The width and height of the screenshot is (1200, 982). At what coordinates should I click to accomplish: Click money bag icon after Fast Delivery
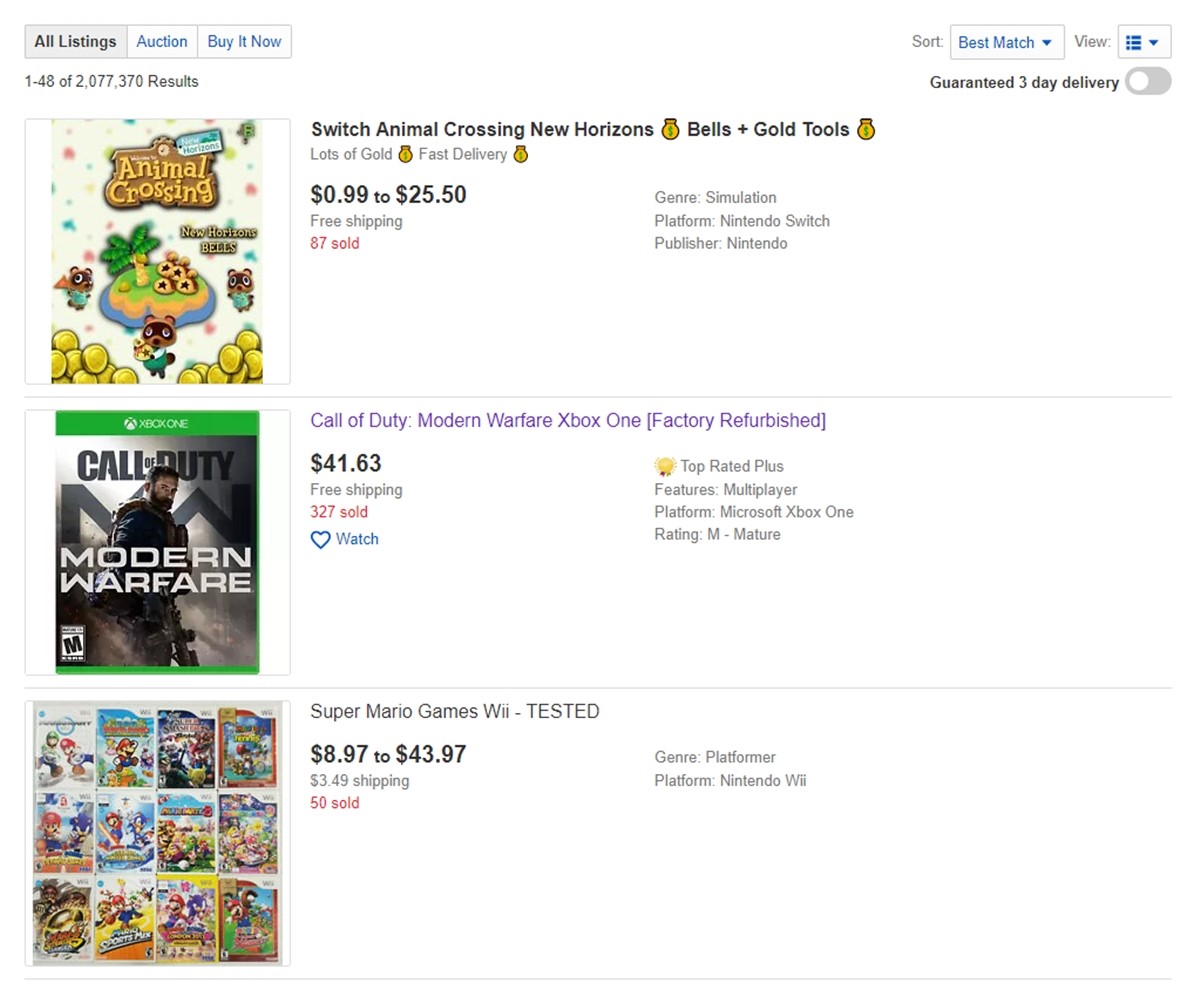[520, 154]
